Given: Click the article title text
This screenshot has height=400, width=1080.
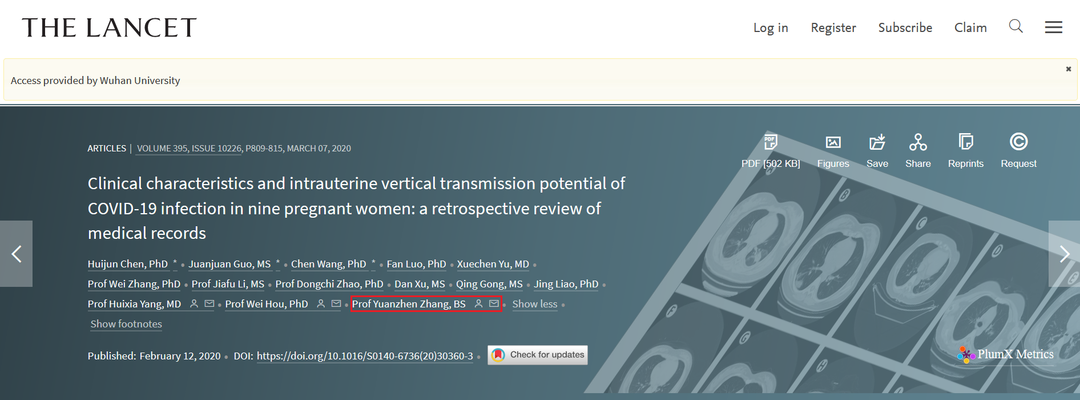Looking at the screenshot, I should [x=356, y=208].
